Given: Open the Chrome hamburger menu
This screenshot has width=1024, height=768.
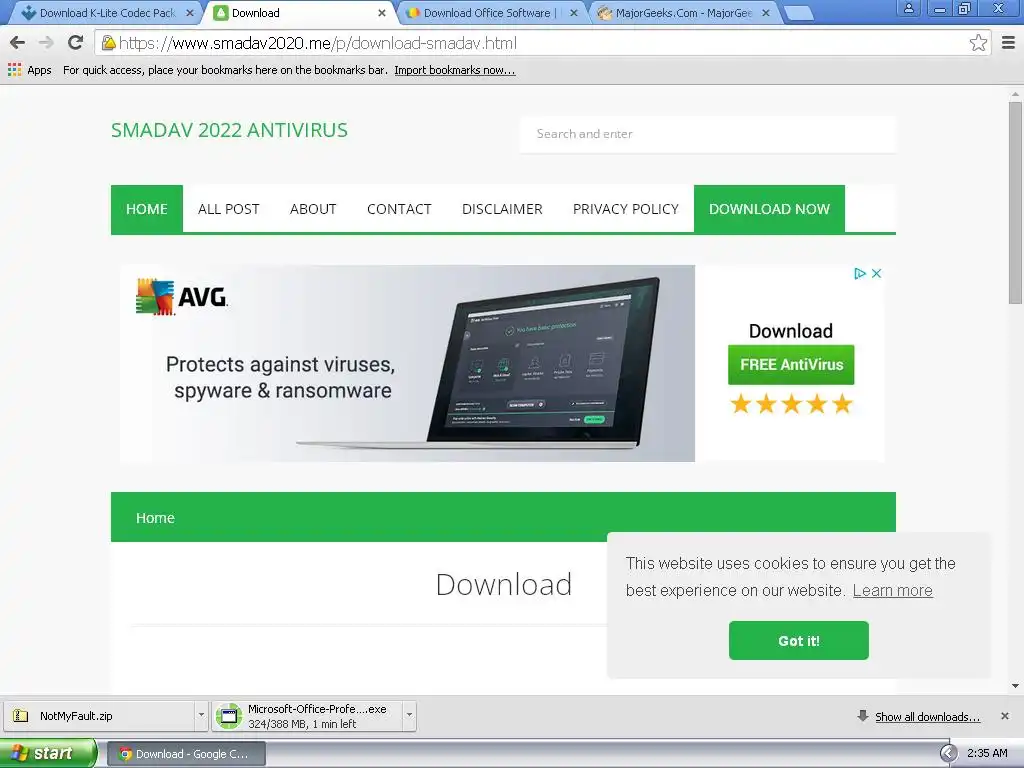Looking at the screenshot, I should 1008,43.
